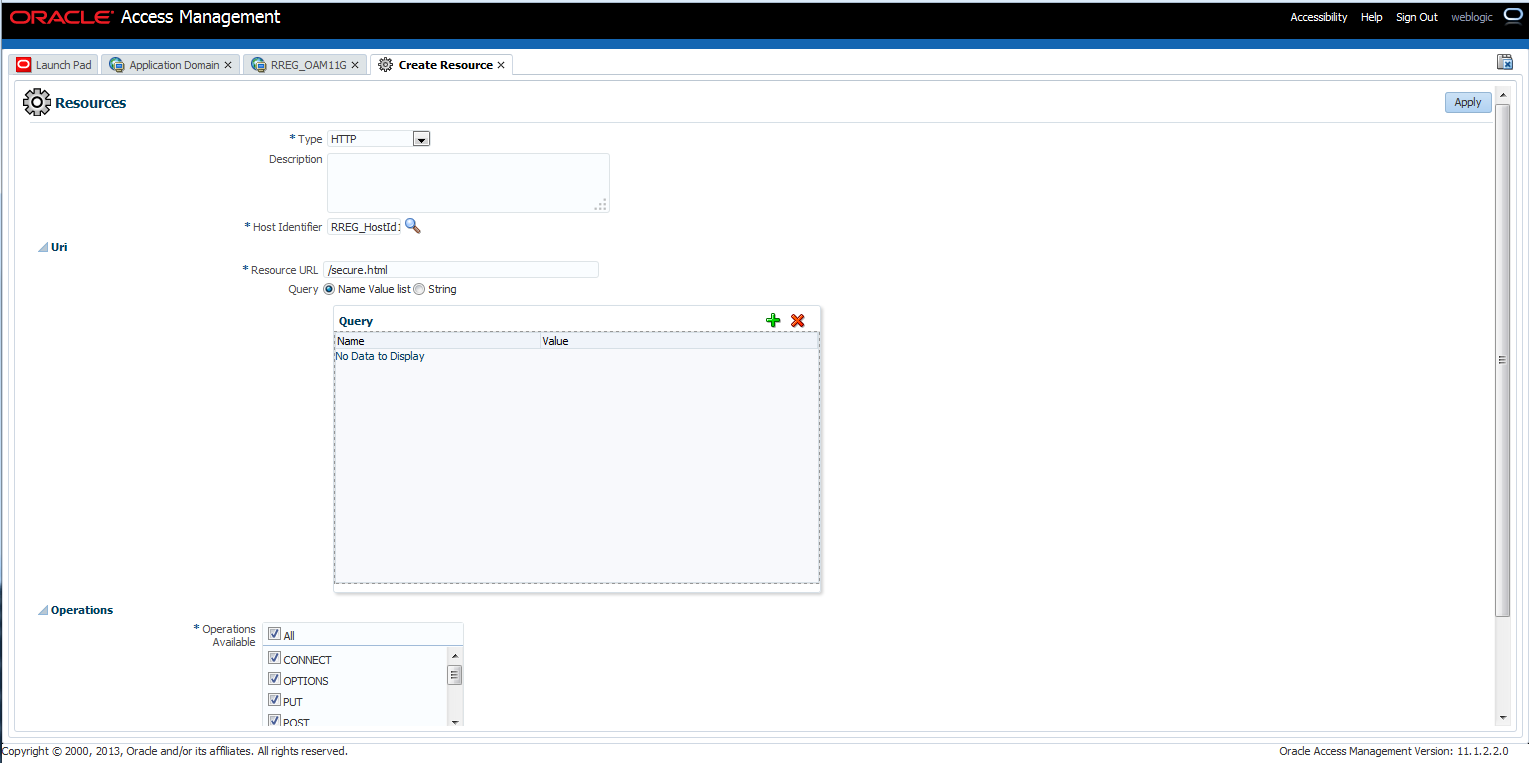This screenshot has height=763, width=1529.
Task: Click the Application Domain tab icon
Action: coord(117,65)
